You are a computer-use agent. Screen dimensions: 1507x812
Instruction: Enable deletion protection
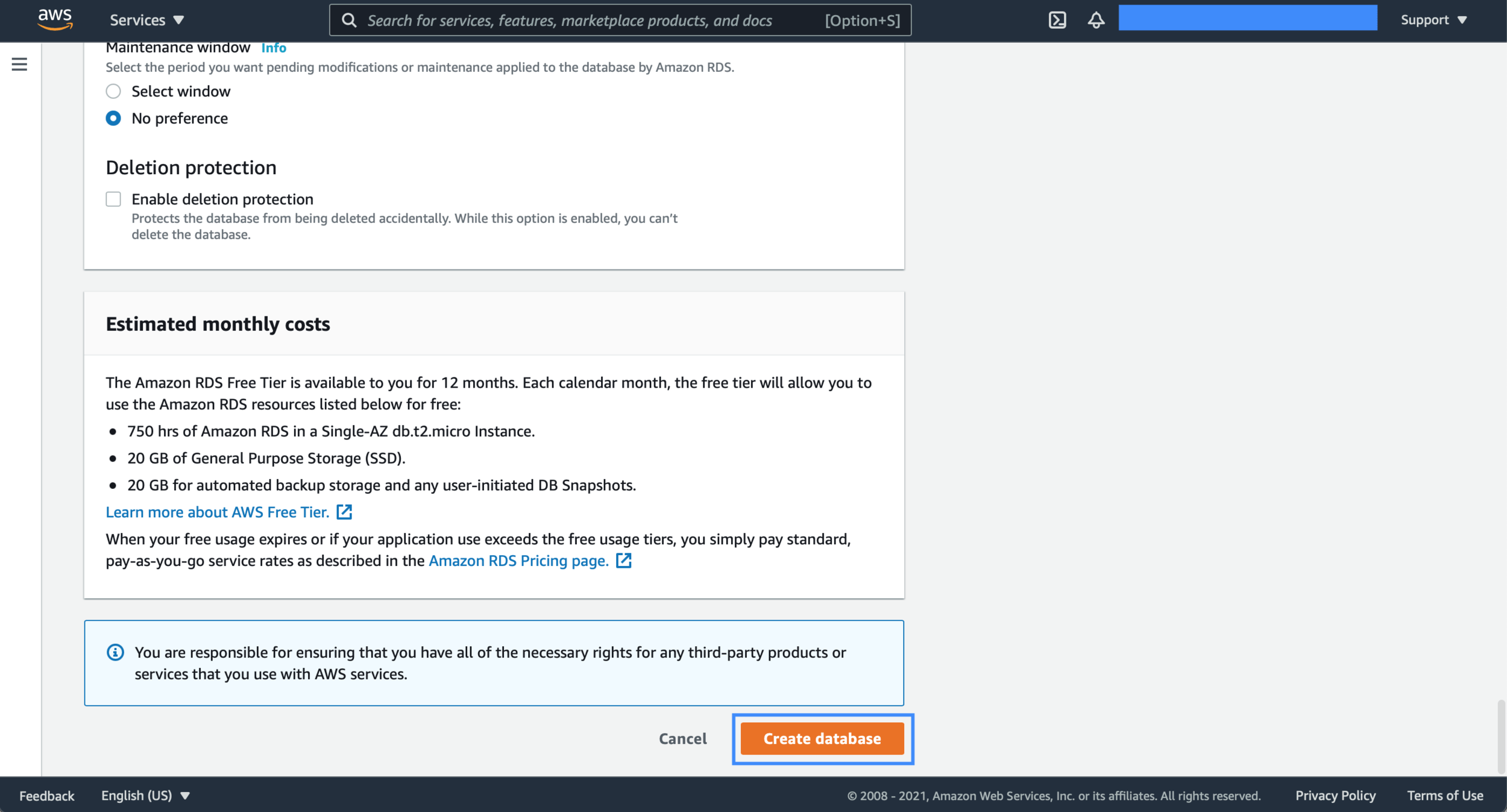pos(113,199)
